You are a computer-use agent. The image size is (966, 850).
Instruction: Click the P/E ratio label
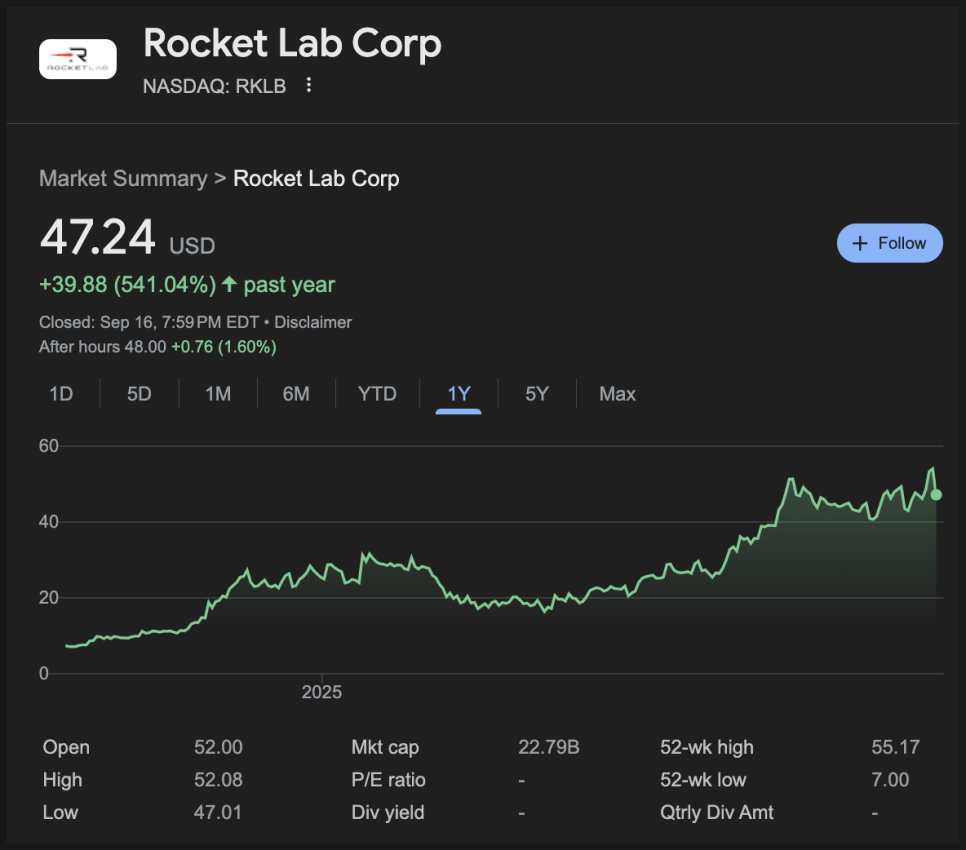coord(388,780)
